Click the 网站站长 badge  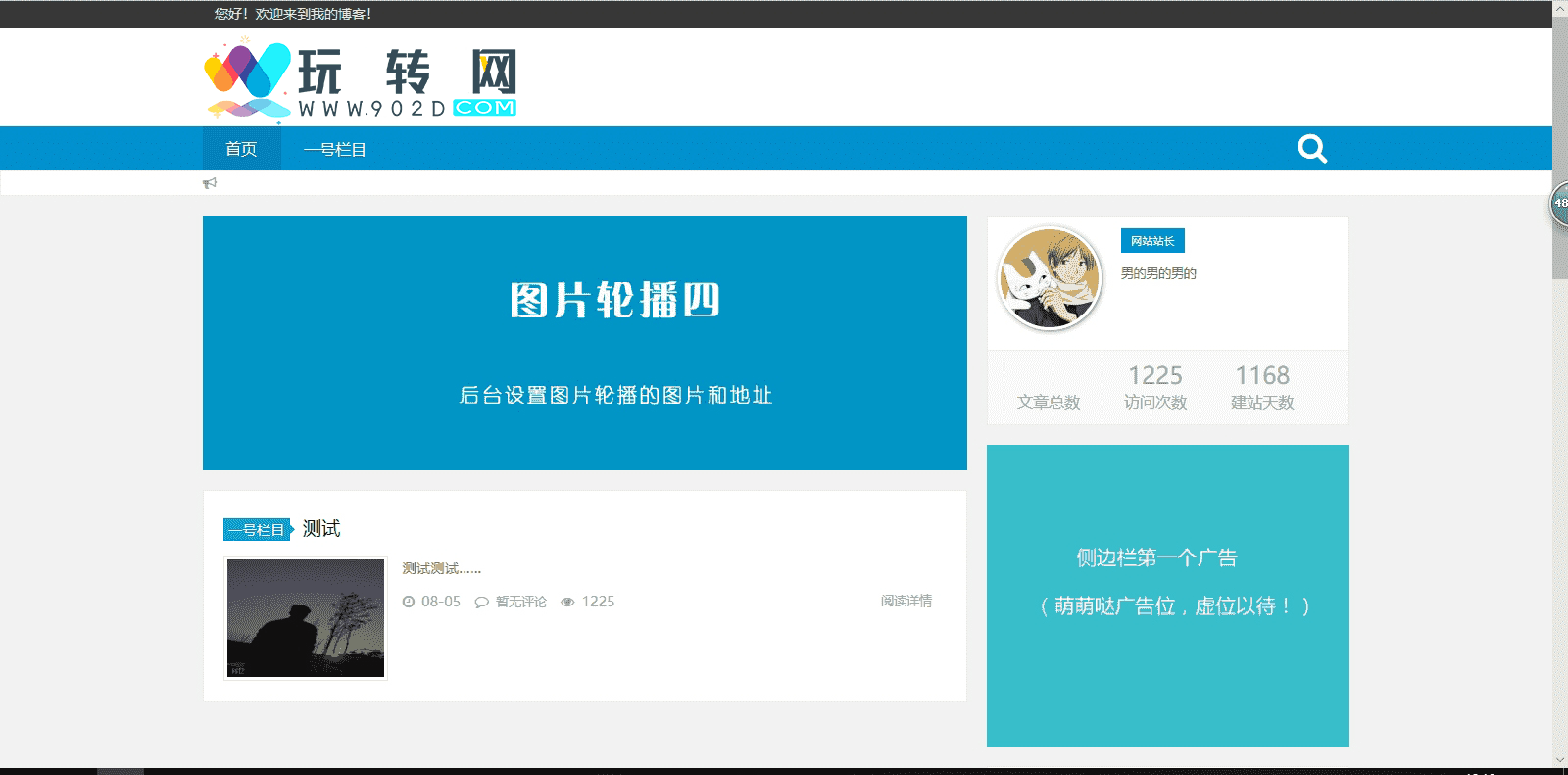[x=1152, y=241]
